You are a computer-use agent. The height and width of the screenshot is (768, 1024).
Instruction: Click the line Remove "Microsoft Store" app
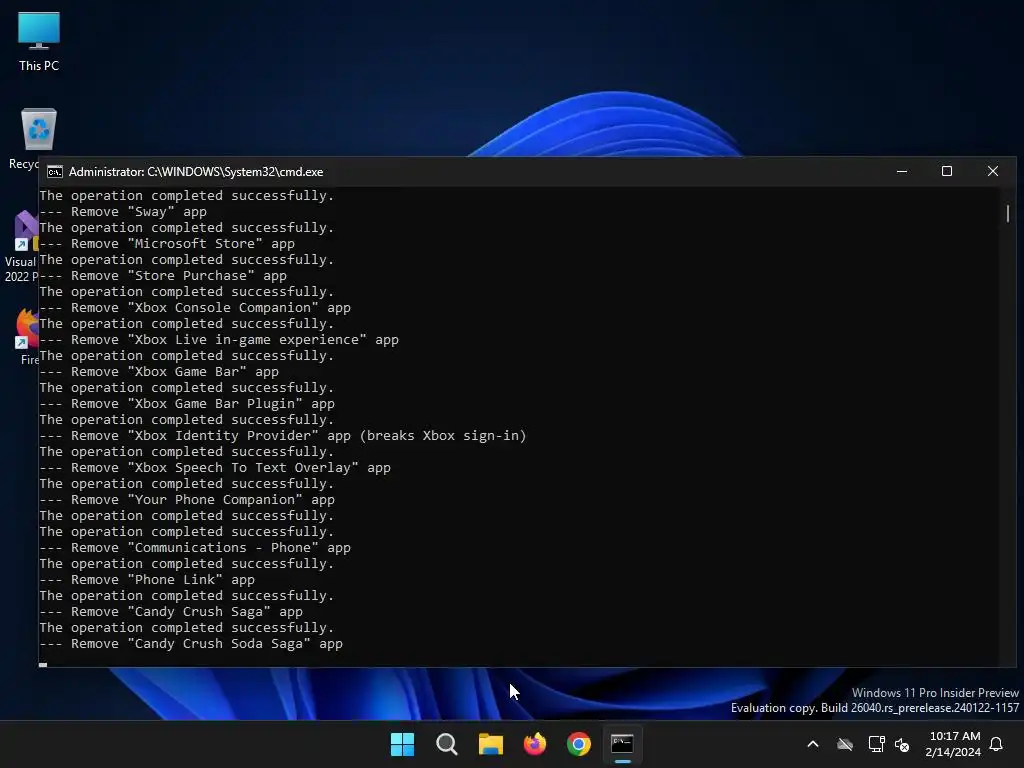[167, 244]
